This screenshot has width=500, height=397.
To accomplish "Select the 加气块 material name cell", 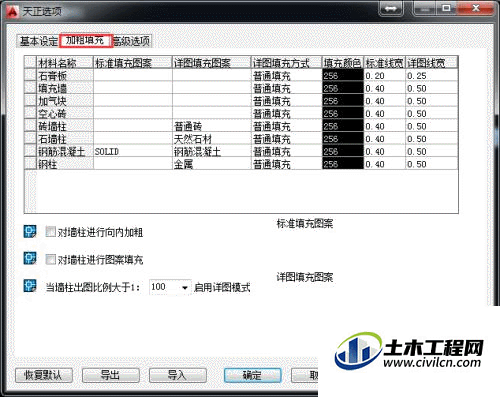I will coord(65,101).
